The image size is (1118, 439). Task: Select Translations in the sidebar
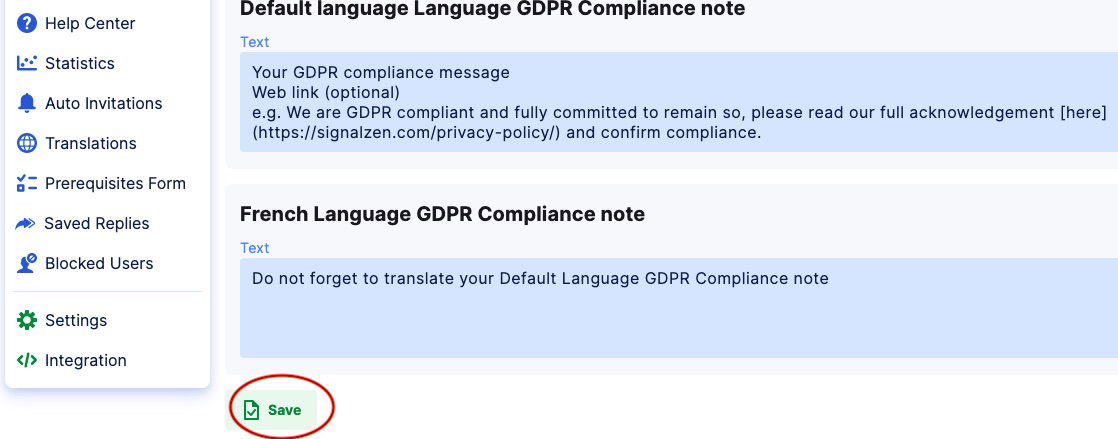(x=90, y=143)
